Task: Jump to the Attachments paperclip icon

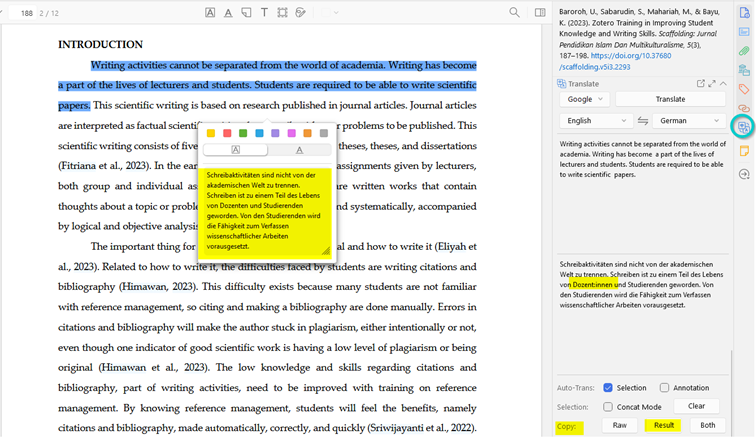Action: [x=744, y=51]
